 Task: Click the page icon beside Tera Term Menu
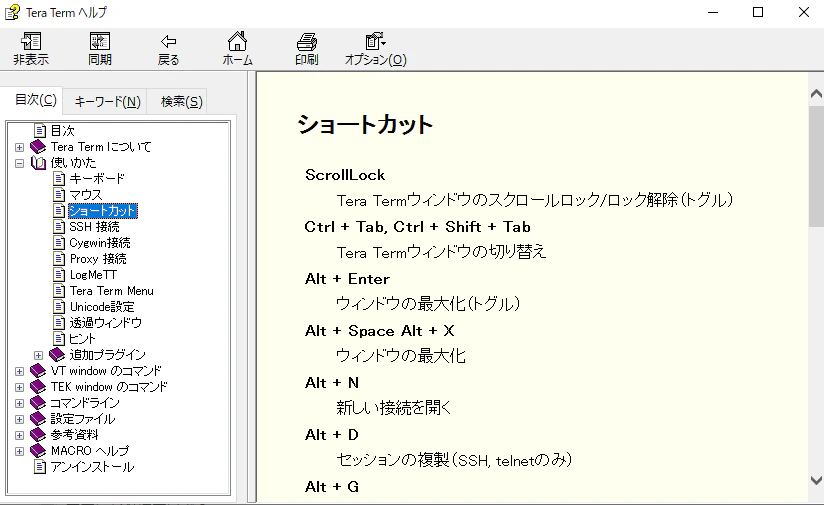(x=59, y=291)
